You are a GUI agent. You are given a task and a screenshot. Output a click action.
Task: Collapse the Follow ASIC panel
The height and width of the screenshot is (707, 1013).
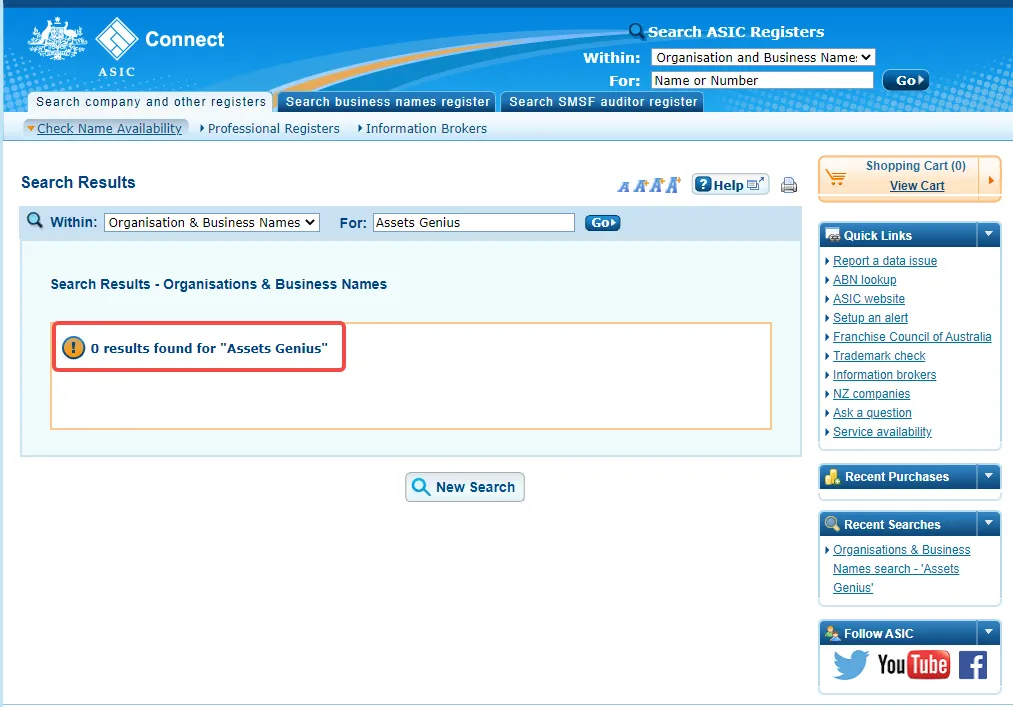click(988, 632)
